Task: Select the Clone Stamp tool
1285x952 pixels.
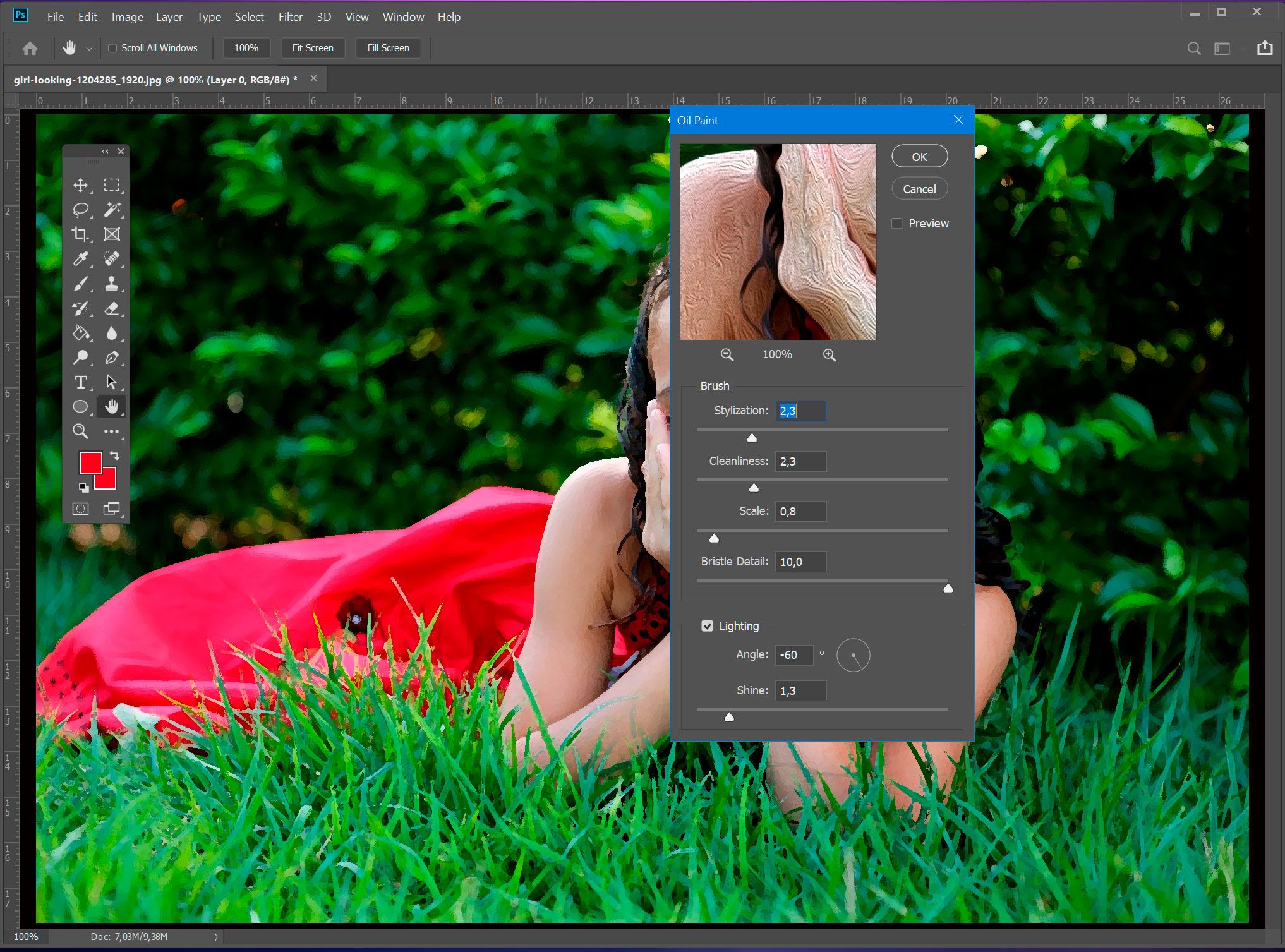Action: tap(113, 284)
